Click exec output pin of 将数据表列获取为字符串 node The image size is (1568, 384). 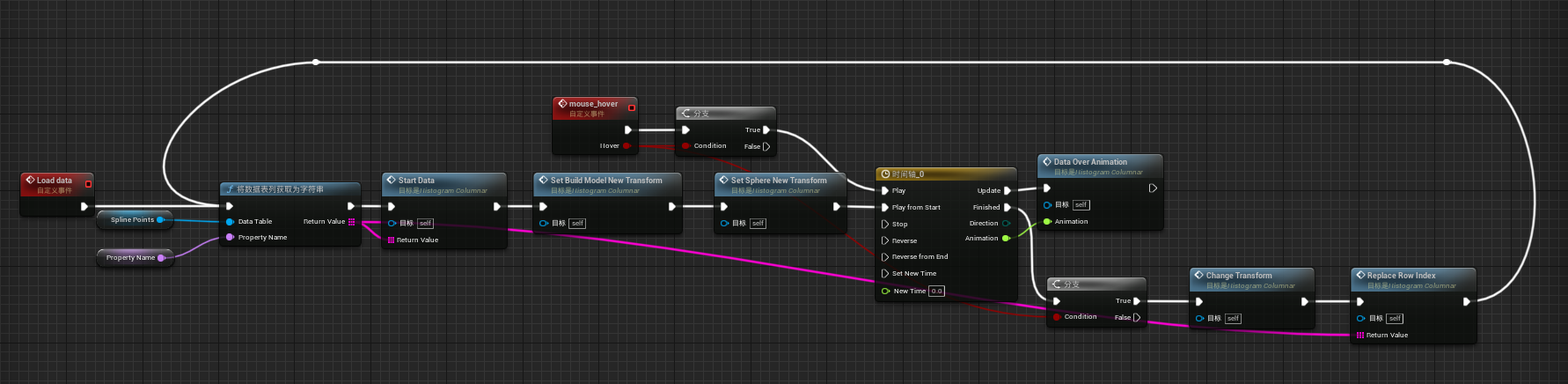point(351,206)
